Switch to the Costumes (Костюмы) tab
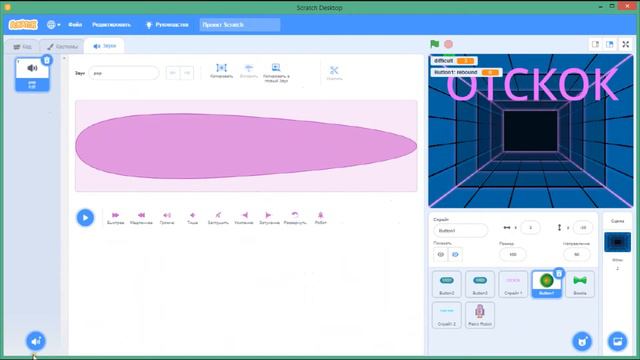 coord(62,47)
